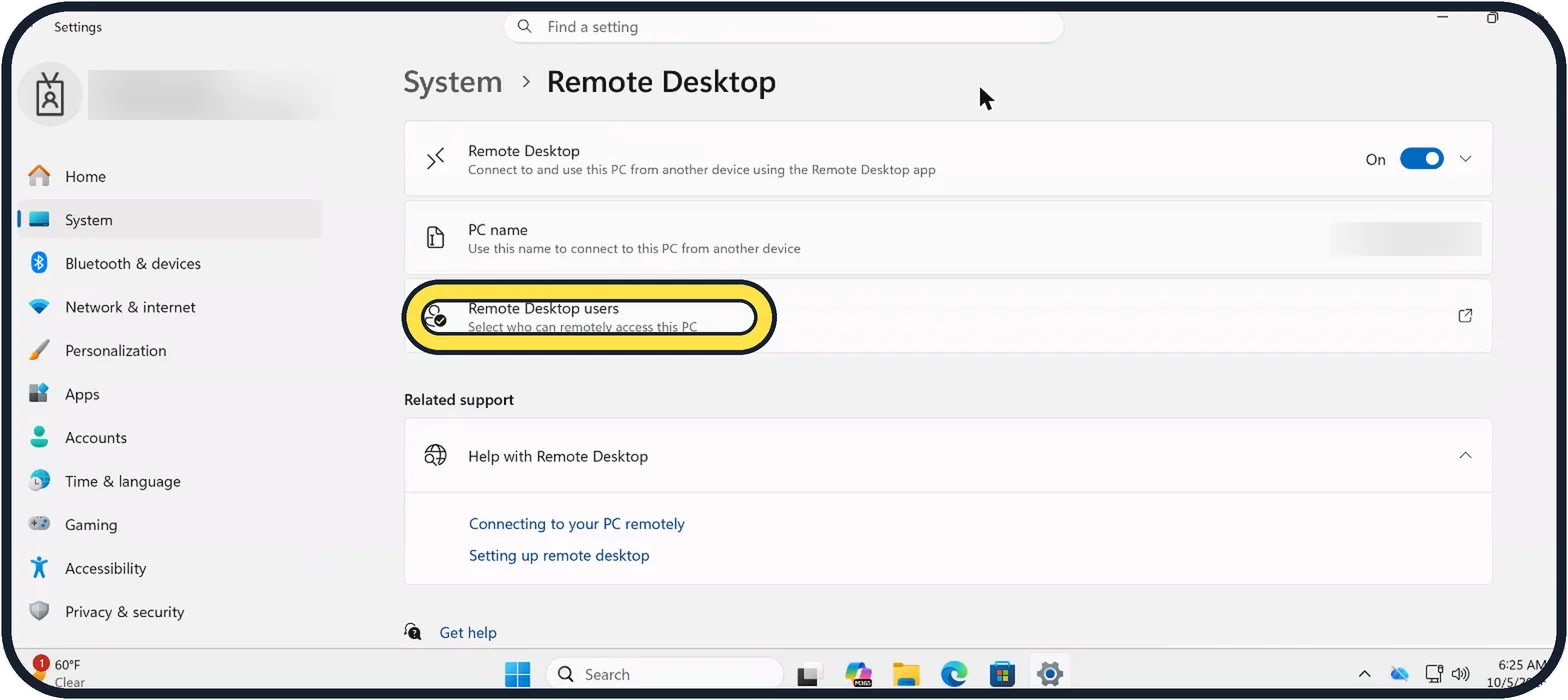The height and width of the screenshot is (700, 1568).
Task: Click the search magnifier in Find a setting
Action: coord(525,27)
